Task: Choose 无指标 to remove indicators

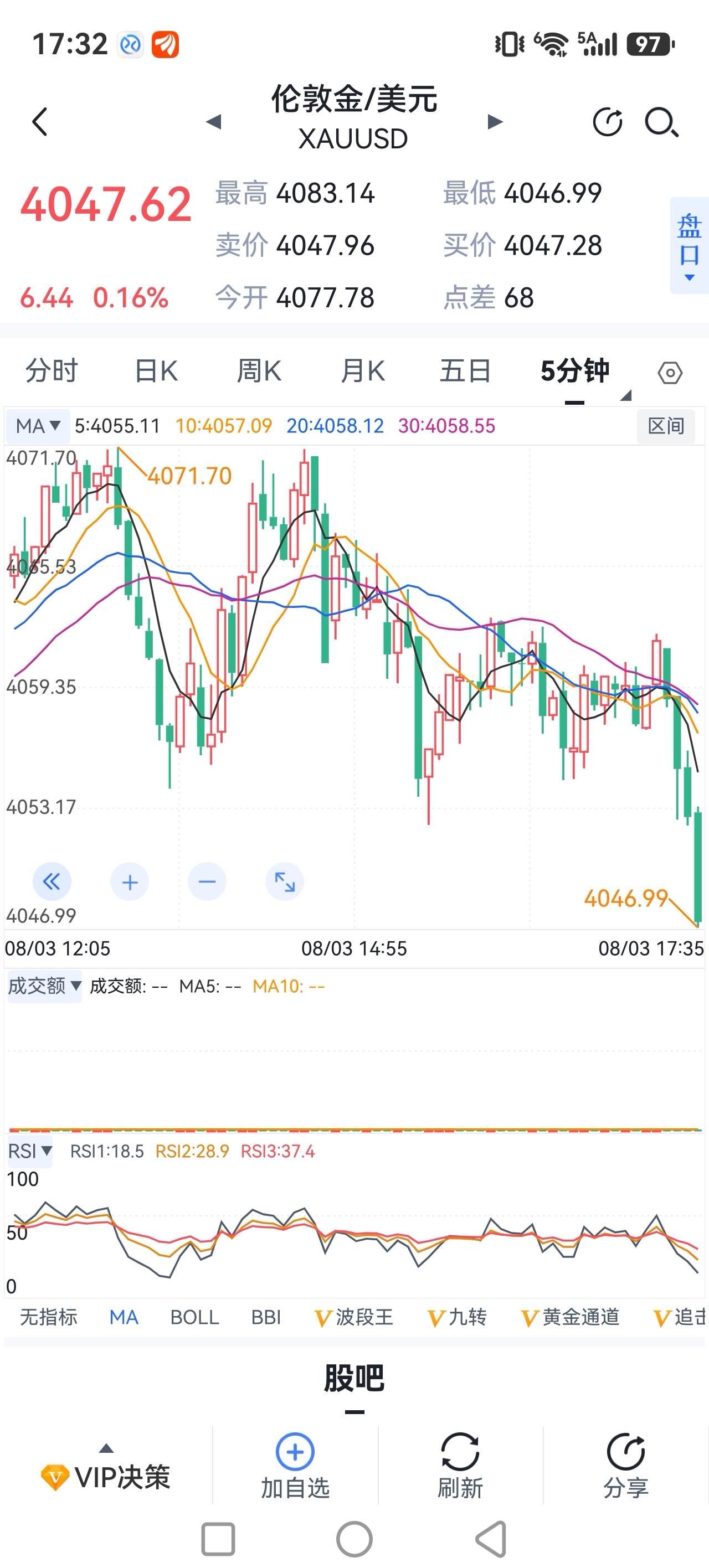Action: point(49,1317)
